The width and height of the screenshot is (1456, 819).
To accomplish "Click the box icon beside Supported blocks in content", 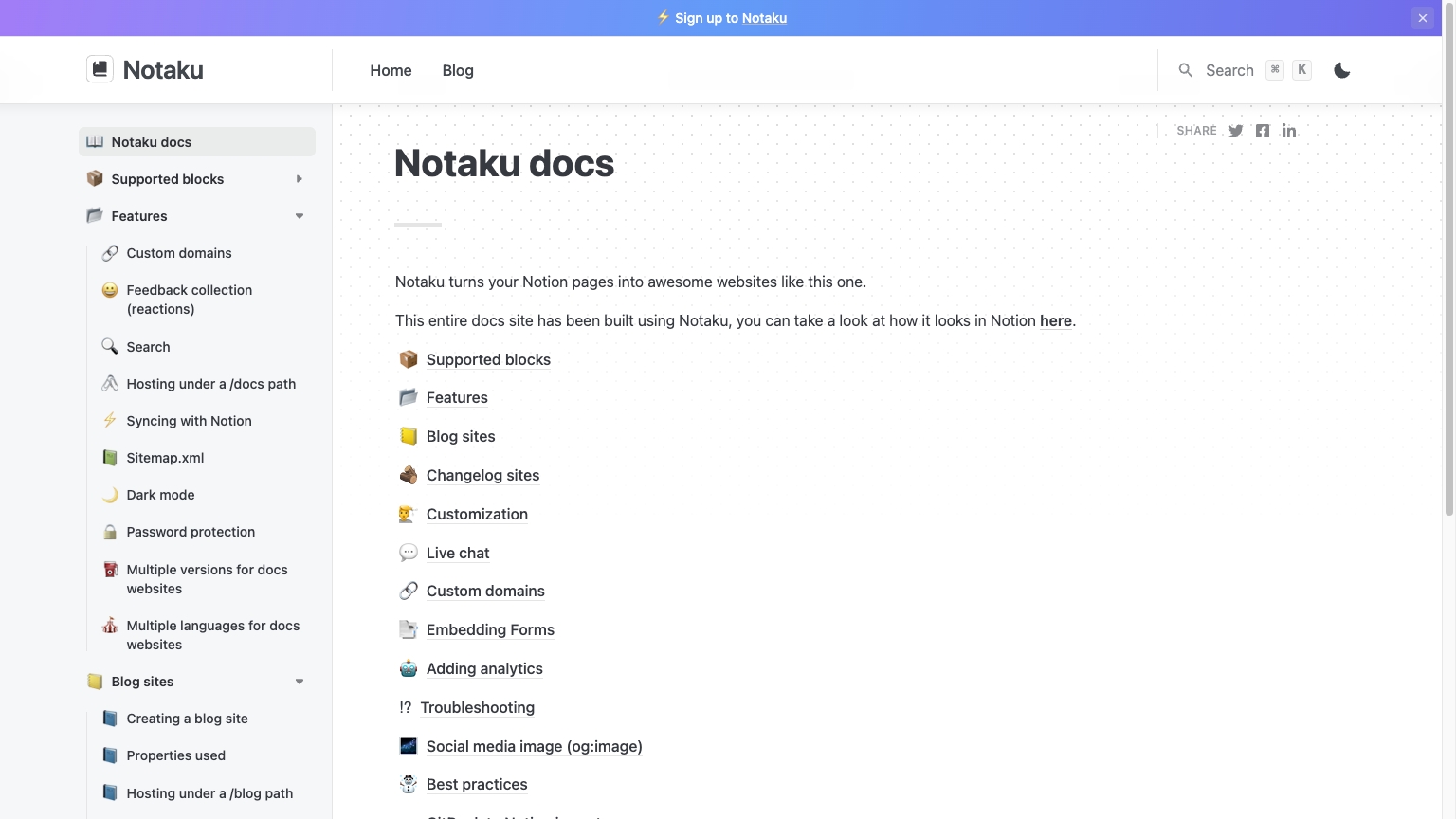I will coord(409,359).
